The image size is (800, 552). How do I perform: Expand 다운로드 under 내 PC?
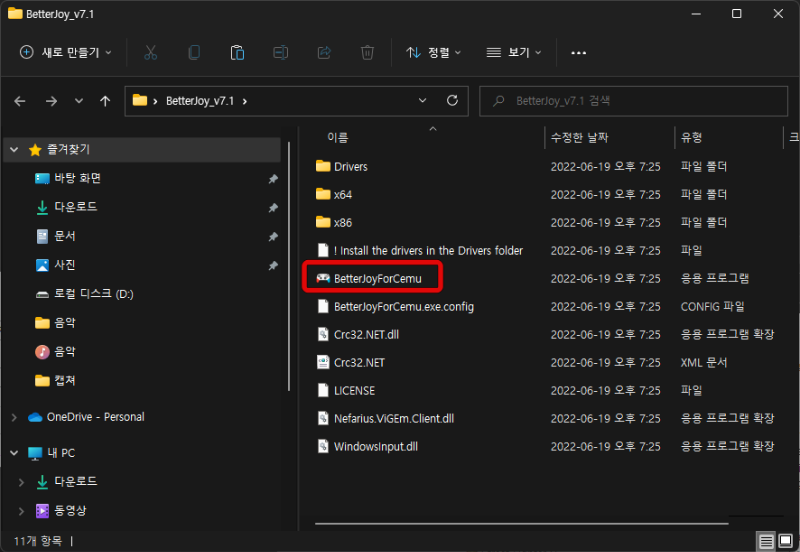coord(21,482)
